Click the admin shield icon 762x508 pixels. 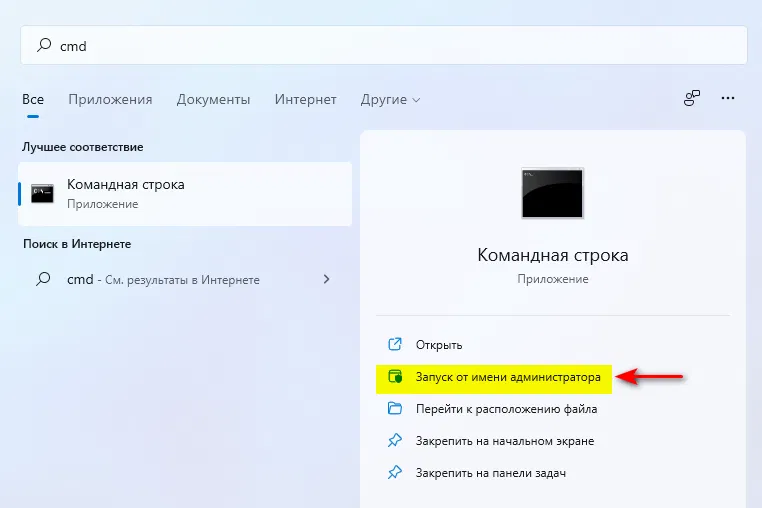(x=395, y=376)
